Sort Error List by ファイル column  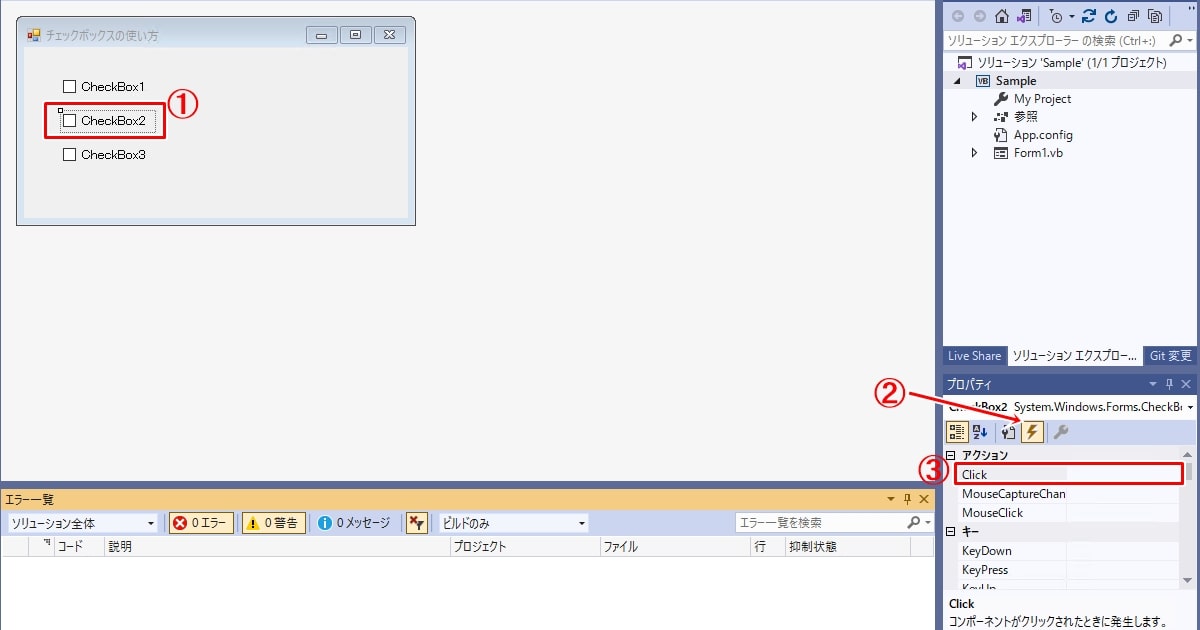pos(675,547)
